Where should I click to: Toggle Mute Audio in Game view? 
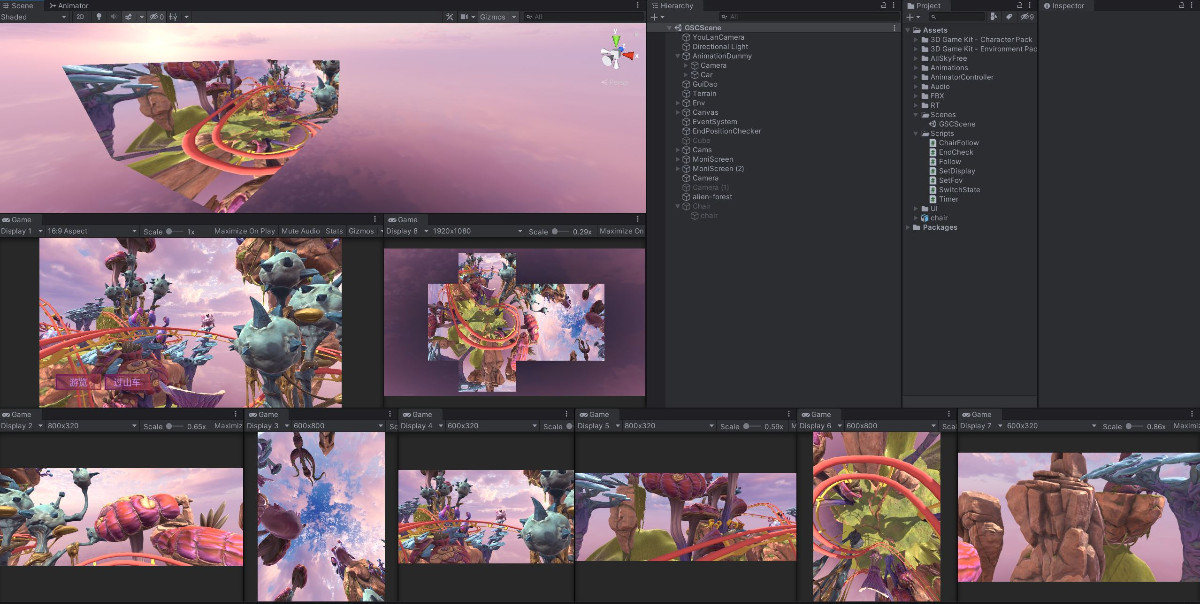[301, 231]
